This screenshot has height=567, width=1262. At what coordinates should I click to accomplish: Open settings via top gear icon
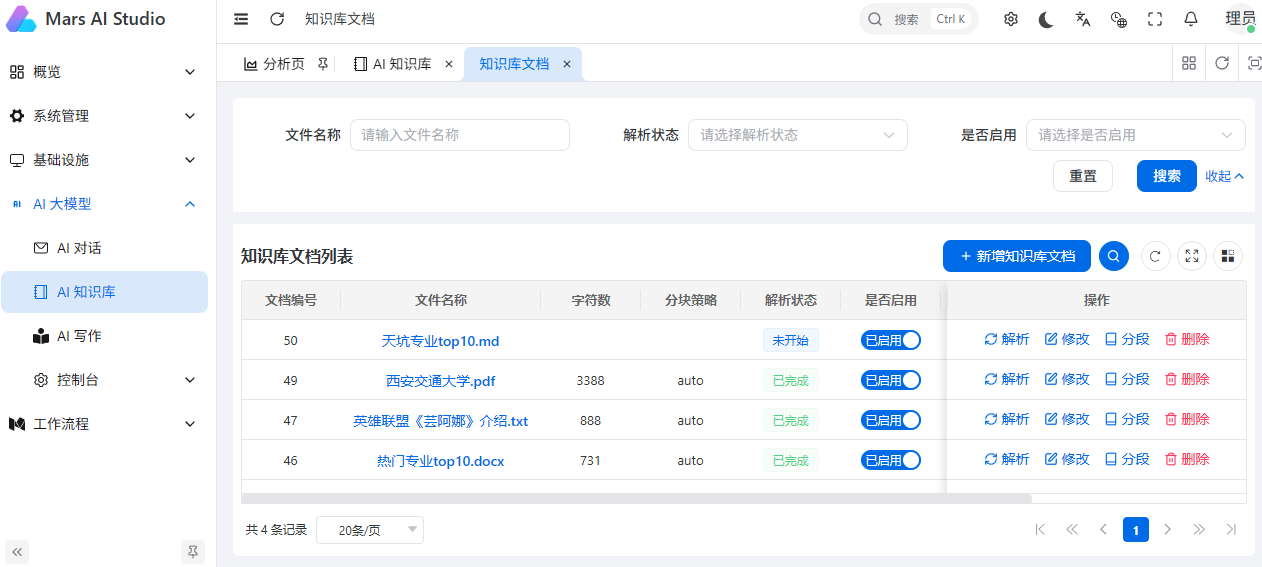(1011, 19)
